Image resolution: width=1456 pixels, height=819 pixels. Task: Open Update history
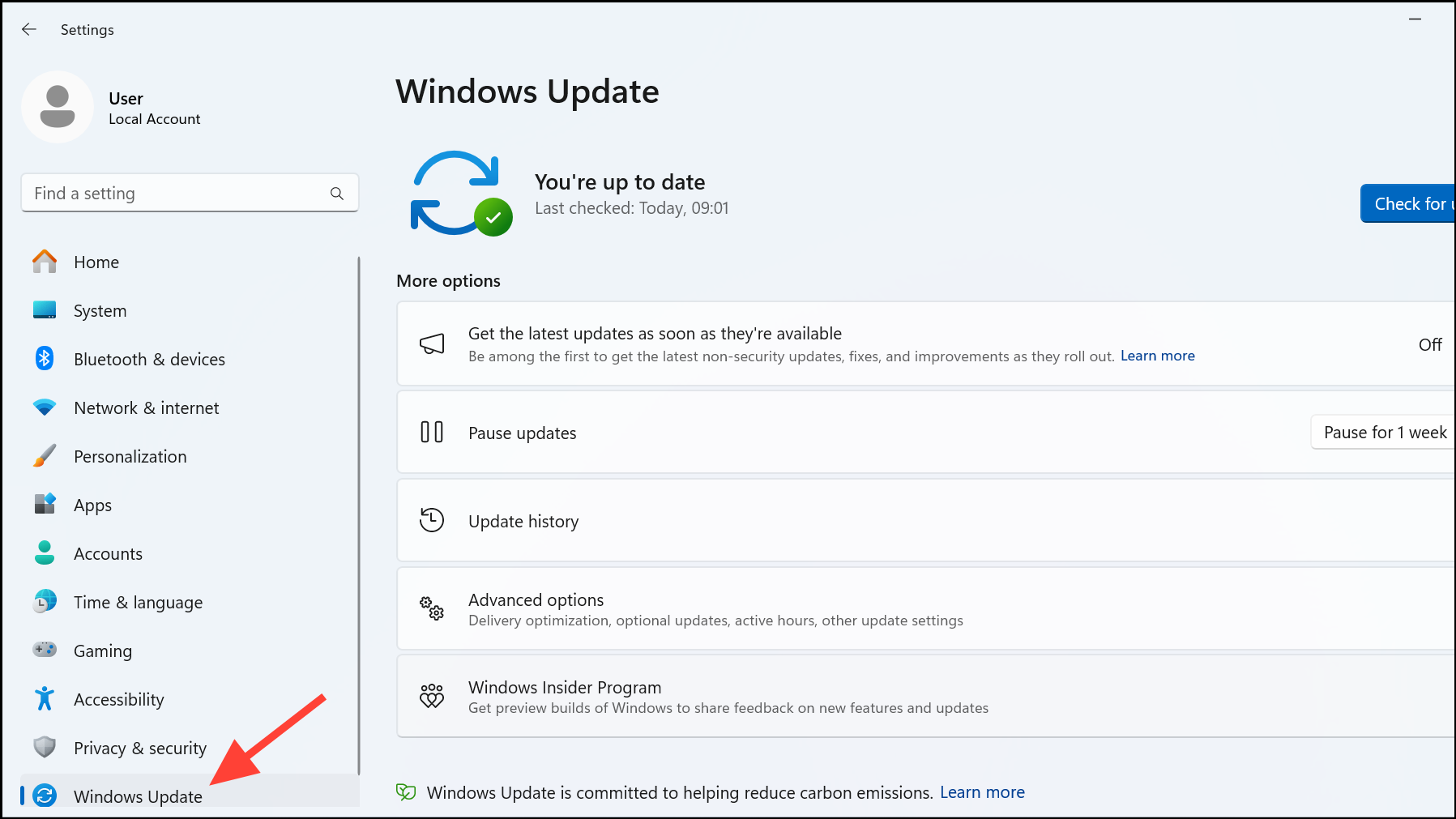pyautogui.click(x=926, y=520)
